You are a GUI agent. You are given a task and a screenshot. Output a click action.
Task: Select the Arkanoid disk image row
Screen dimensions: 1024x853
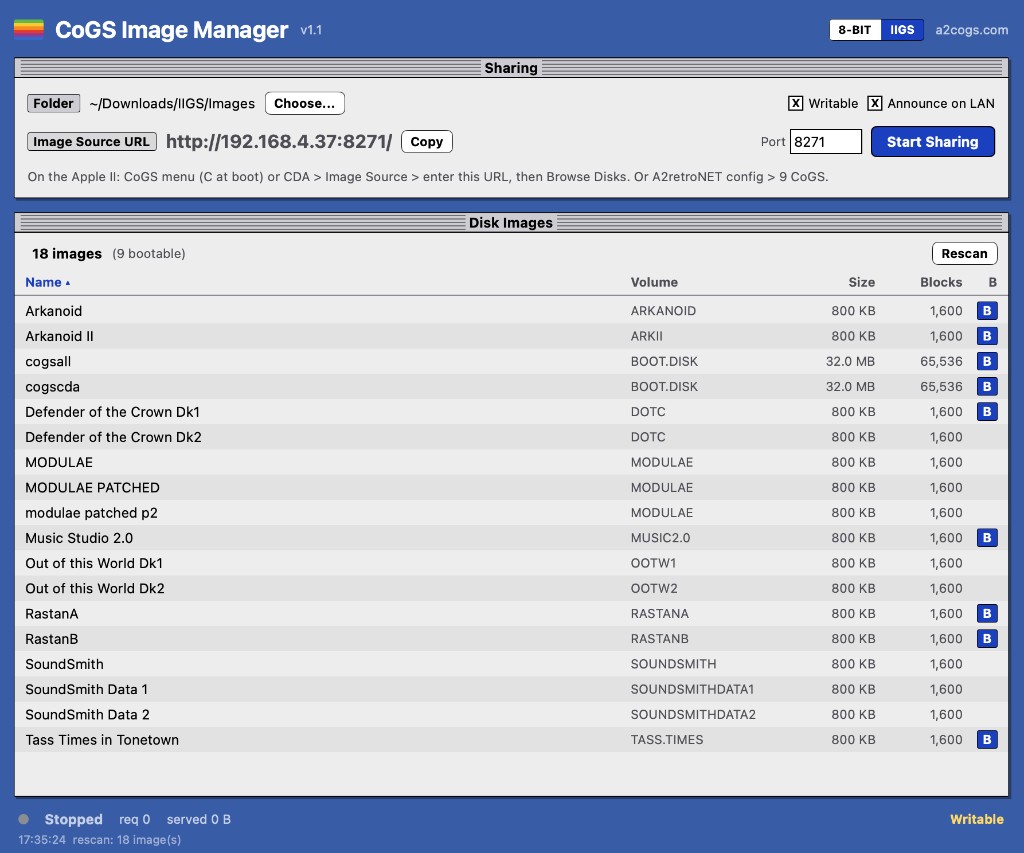511,311
